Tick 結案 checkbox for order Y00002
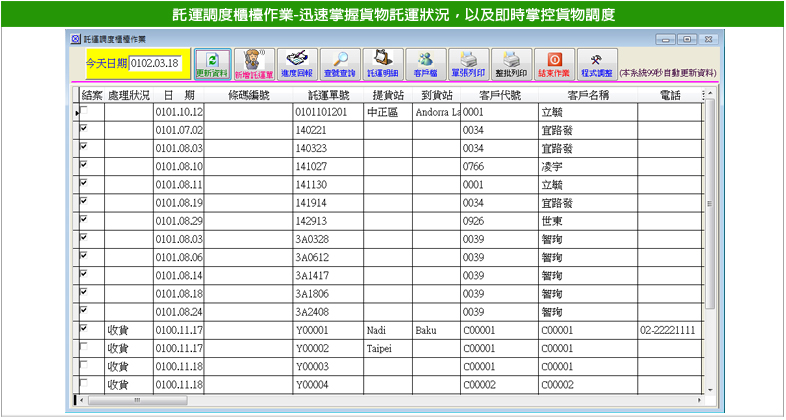The height and width of the screenshot is (420, 786). pyautogui.click(x=85, y=347)
